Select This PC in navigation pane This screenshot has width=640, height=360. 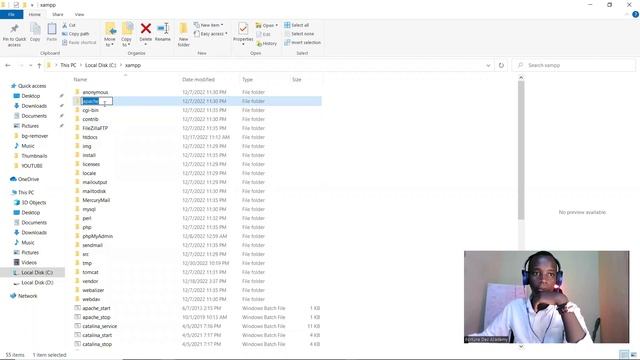click(x=26, y=193)
